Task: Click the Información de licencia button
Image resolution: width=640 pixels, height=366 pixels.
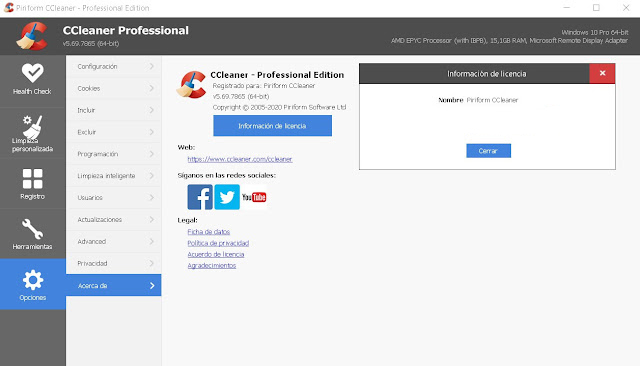Action: tap(272, 126)
